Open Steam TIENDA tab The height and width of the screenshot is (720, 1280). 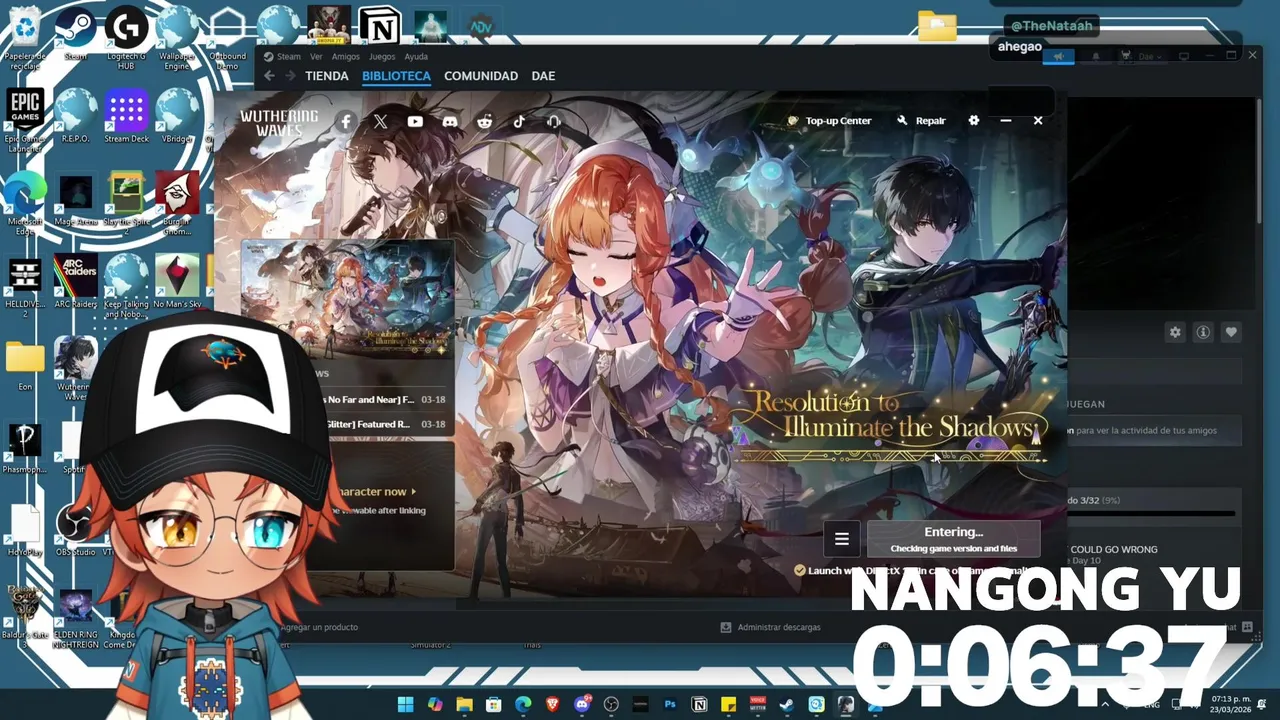[x=327, y=76]
